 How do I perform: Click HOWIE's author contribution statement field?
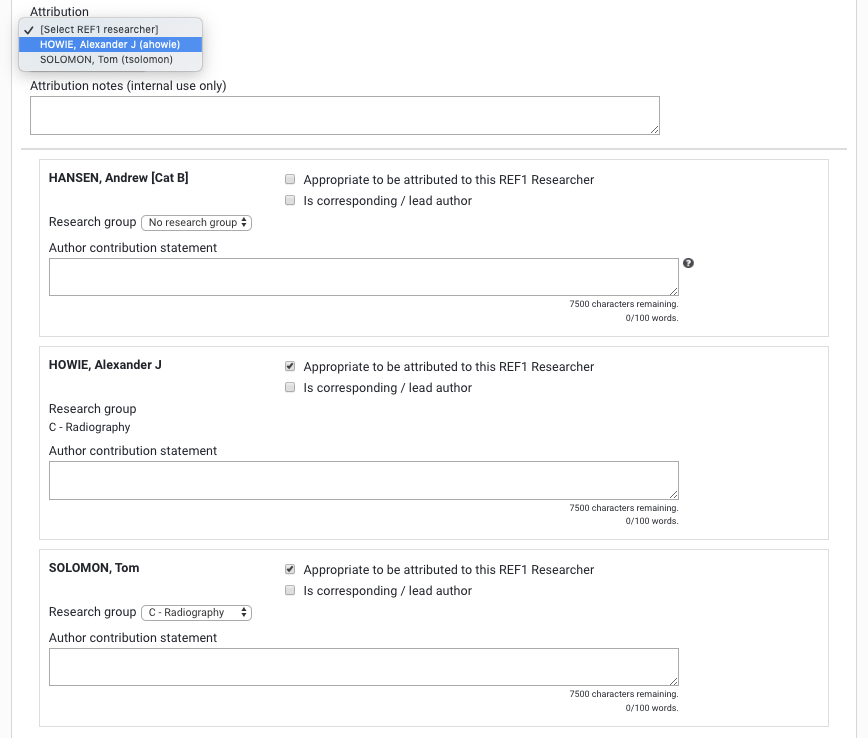363,480
